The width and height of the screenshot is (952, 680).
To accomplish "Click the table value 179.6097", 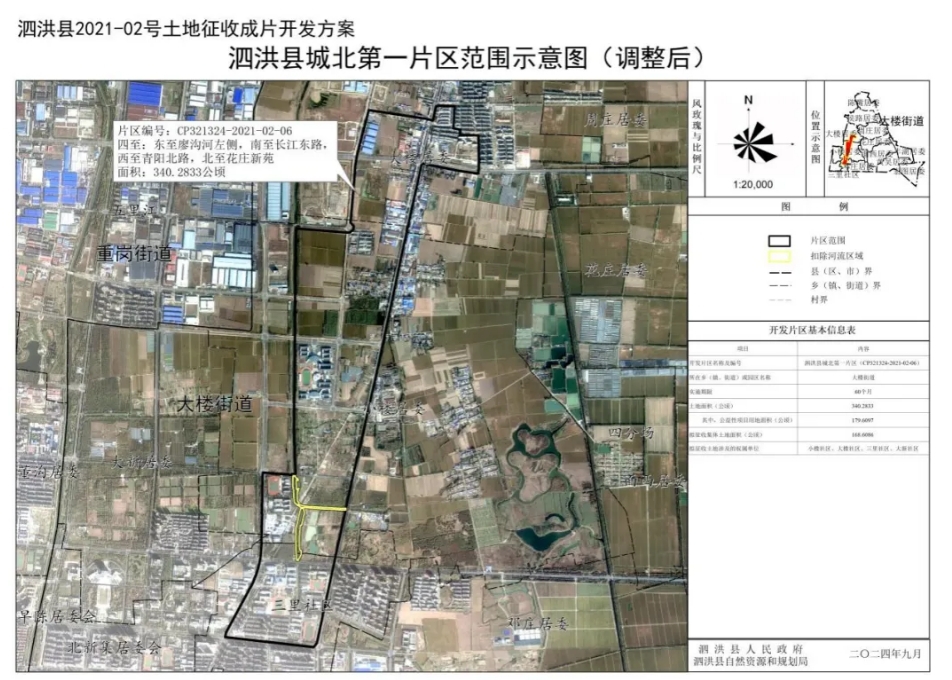I will click(863, 420).
